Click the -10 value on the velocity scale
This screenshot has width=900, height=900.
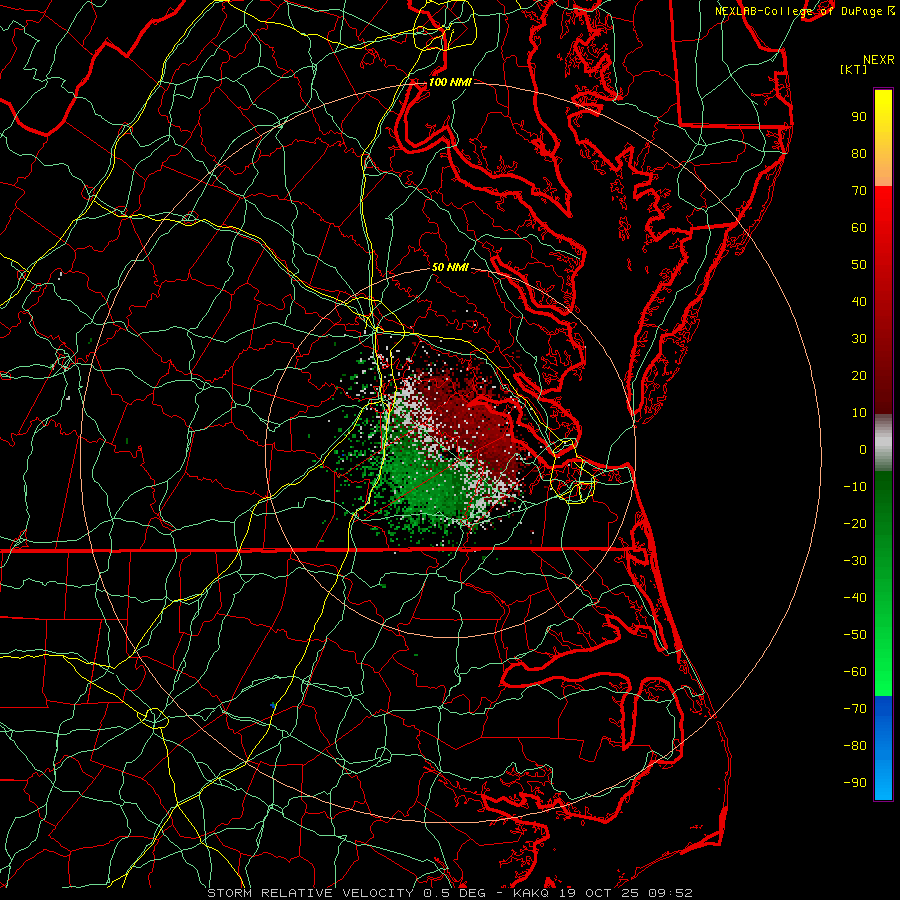855,487
